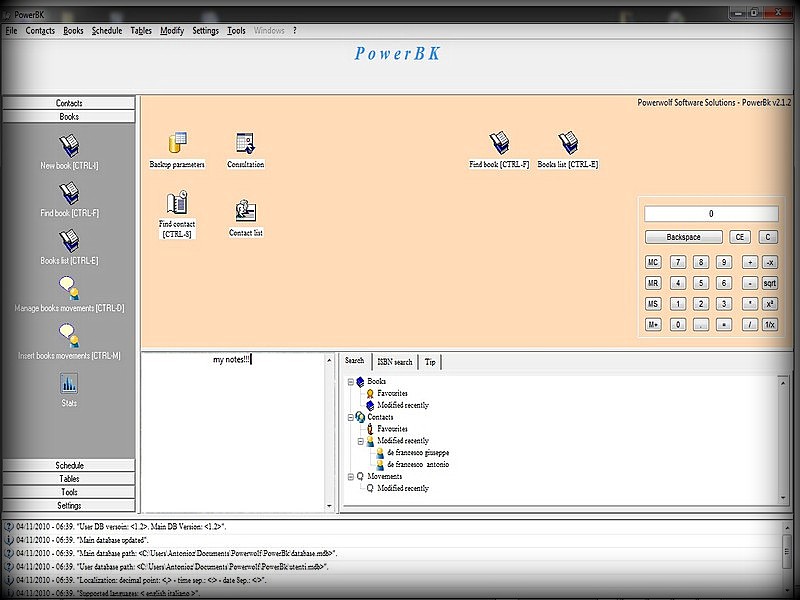The image size is (800, 600).
Task: Select Movements node in tree
Action: (x=384, y=477)
